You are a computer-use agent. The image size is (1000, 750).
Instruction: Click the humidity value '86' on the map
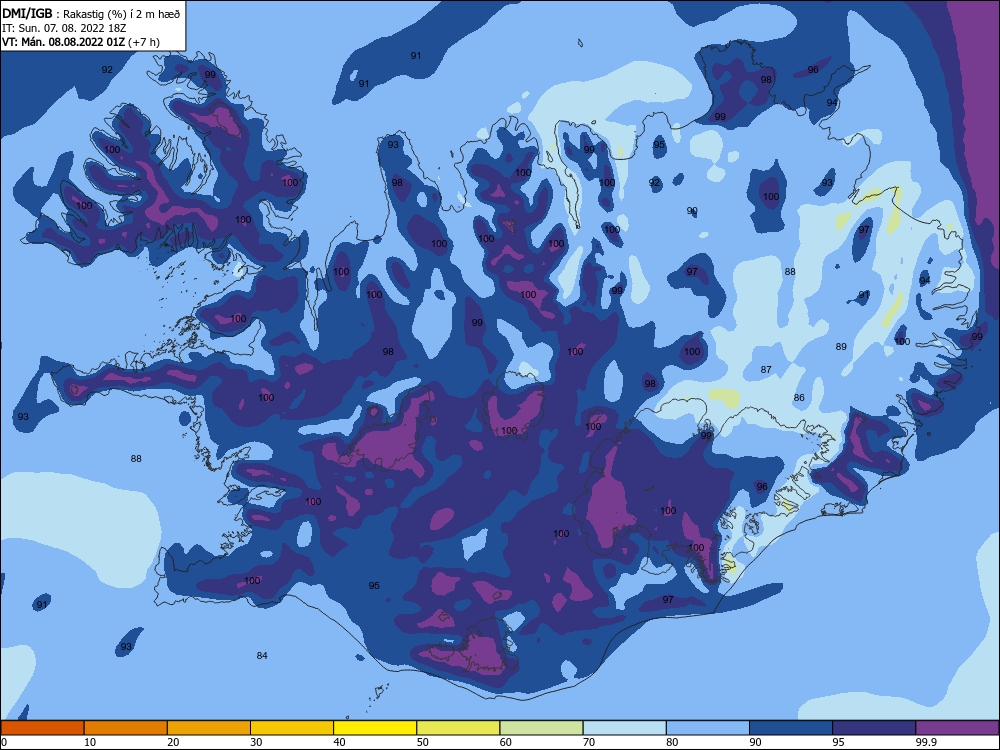(x=799, y=397)
